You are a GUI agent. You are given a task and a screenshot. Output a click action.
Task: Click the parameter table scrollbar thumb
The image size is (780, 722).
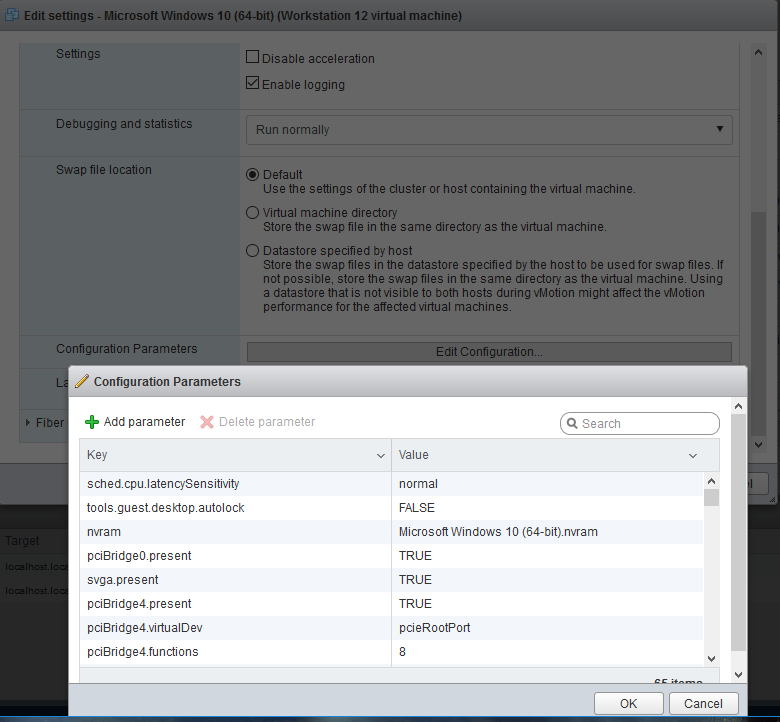coord(711,497)
